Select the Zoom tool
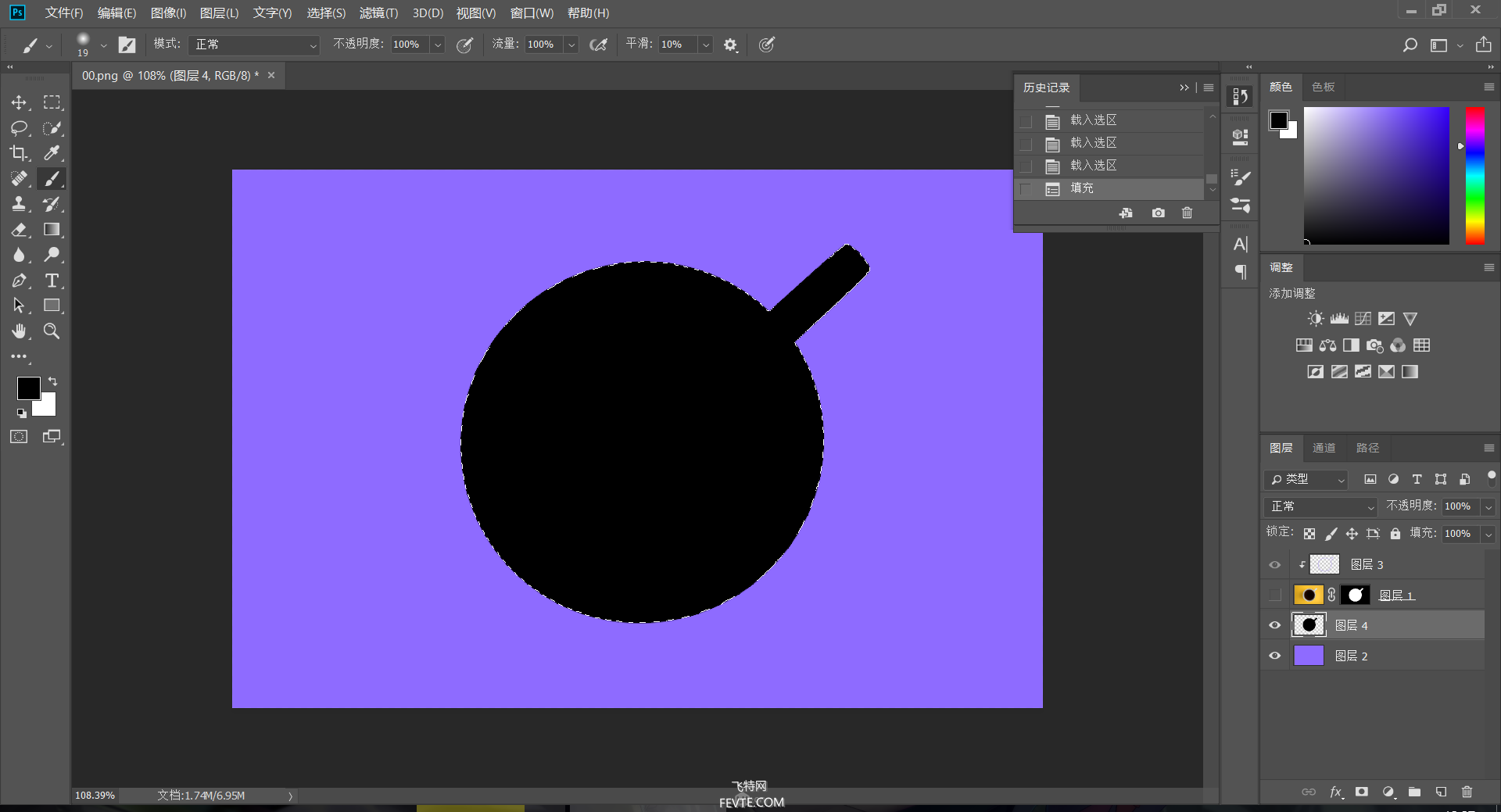 point(52,331)
